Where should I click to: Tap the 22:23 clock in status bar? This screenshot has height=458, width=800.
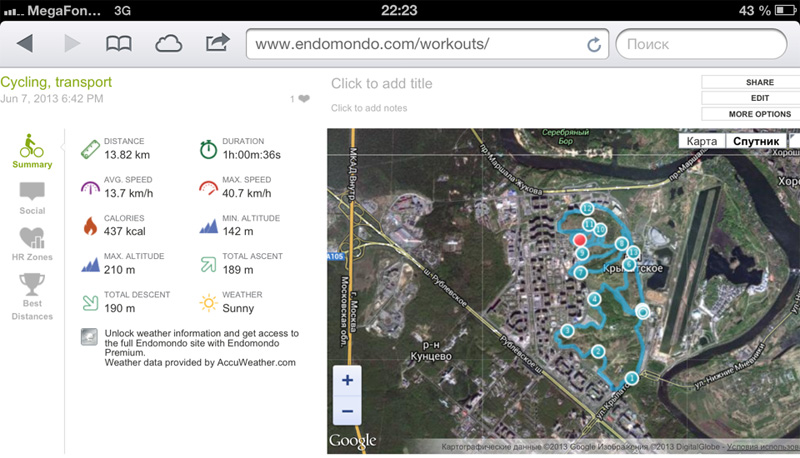click(399, 10)
